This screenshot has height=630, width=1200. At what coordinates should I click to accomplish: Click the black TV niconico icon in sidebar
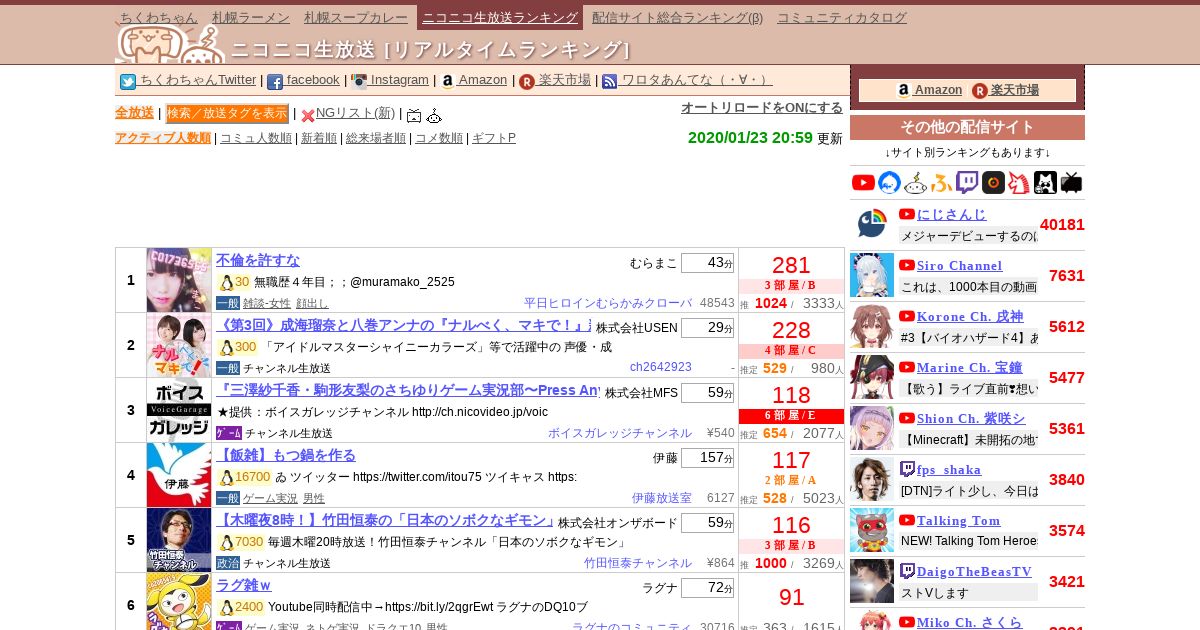point(1071,182)
